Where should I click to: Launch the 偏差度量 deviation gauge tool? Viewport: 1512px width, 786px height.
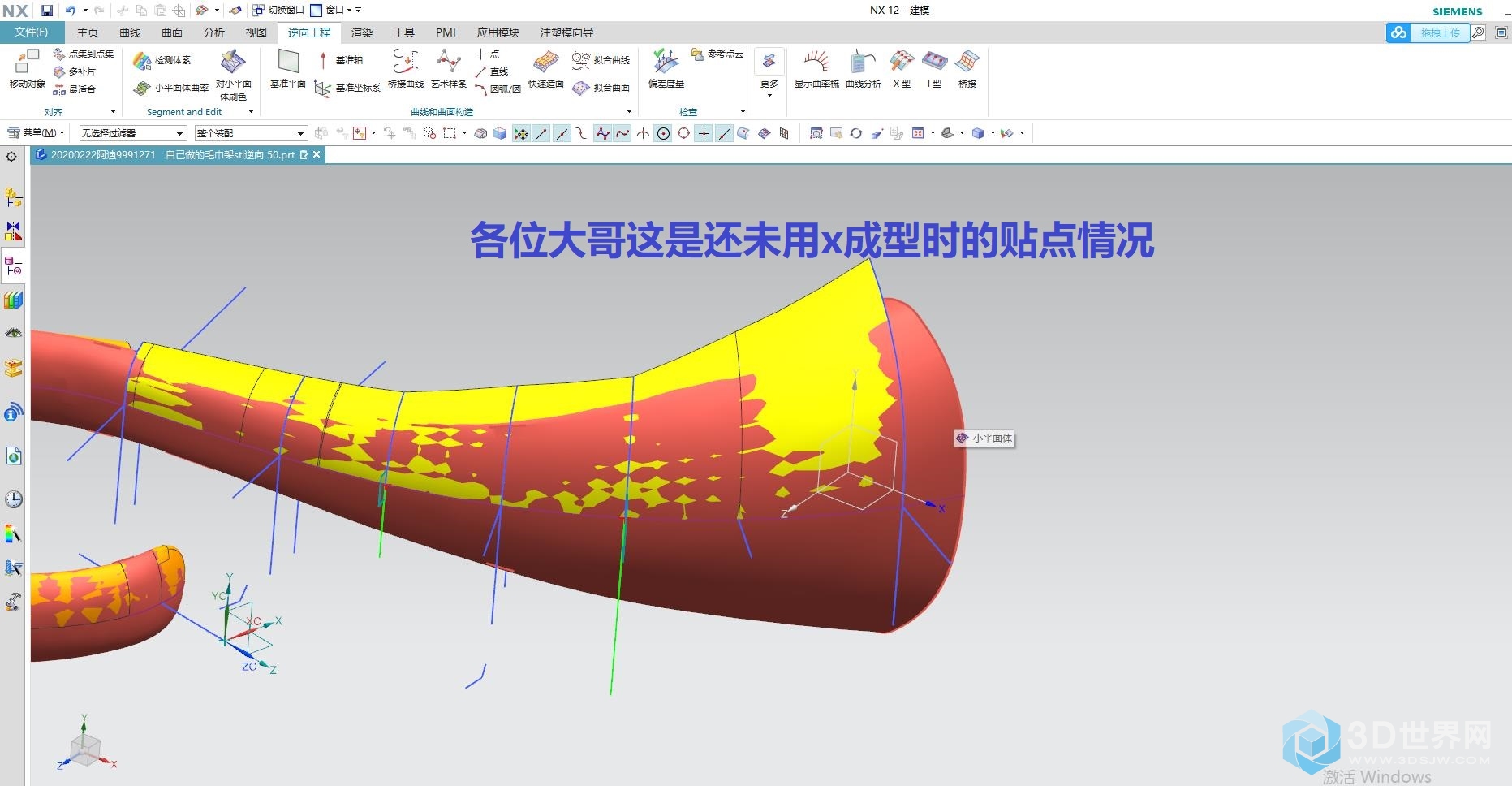[x=666, y=68]
